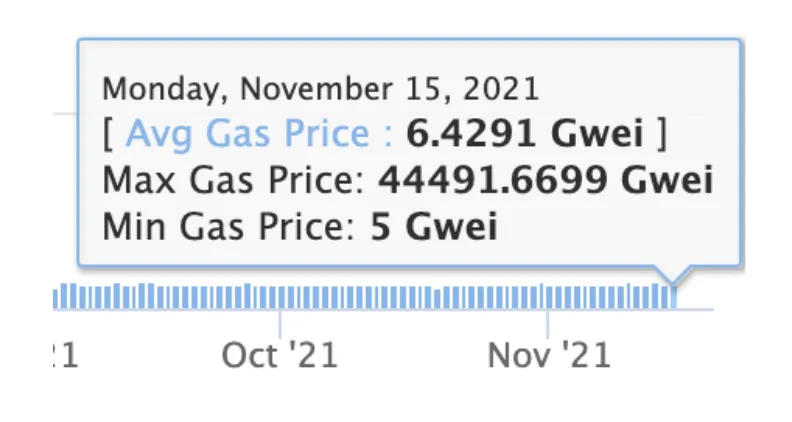
Task: Click the 6.4291 Gwei average value
Action: pos(524,134)
